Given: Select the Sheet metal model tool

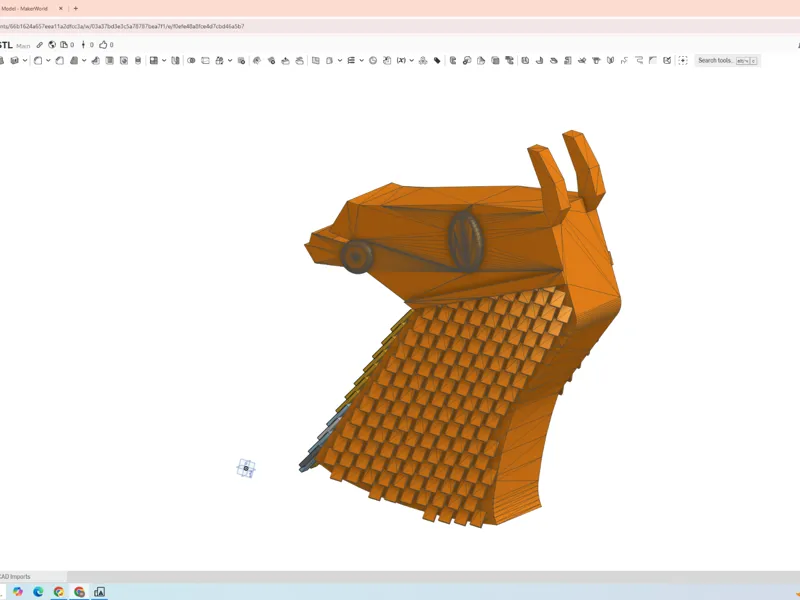Looking at the screenshot, I should [525, 60].
